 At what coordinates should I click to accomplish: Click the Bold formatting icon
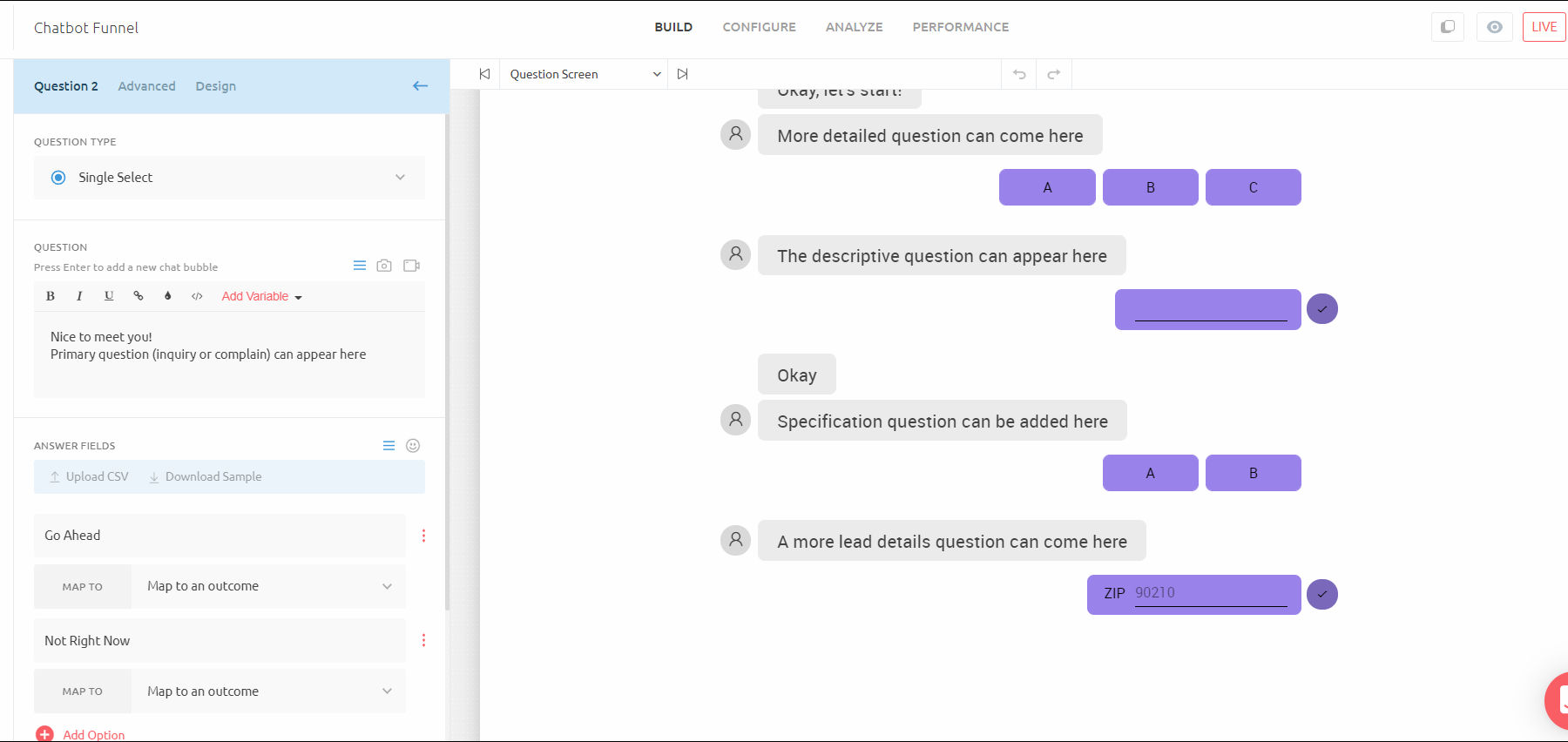51,296
